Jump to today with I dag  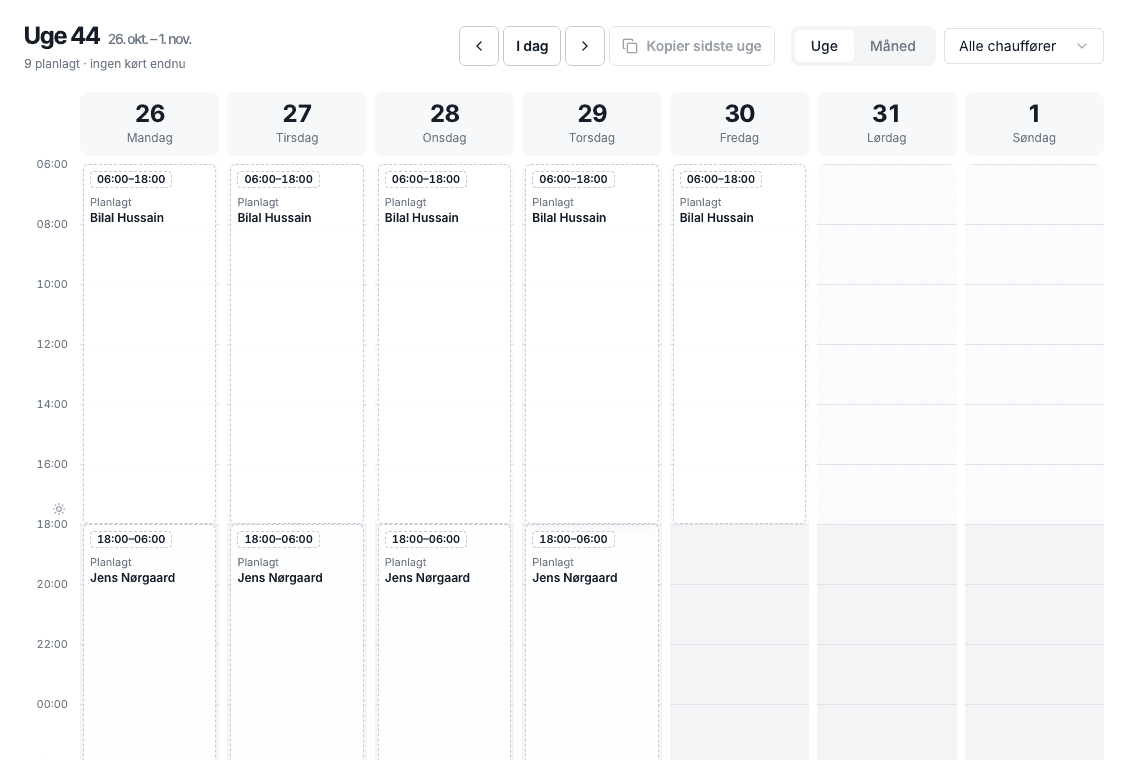532,46
